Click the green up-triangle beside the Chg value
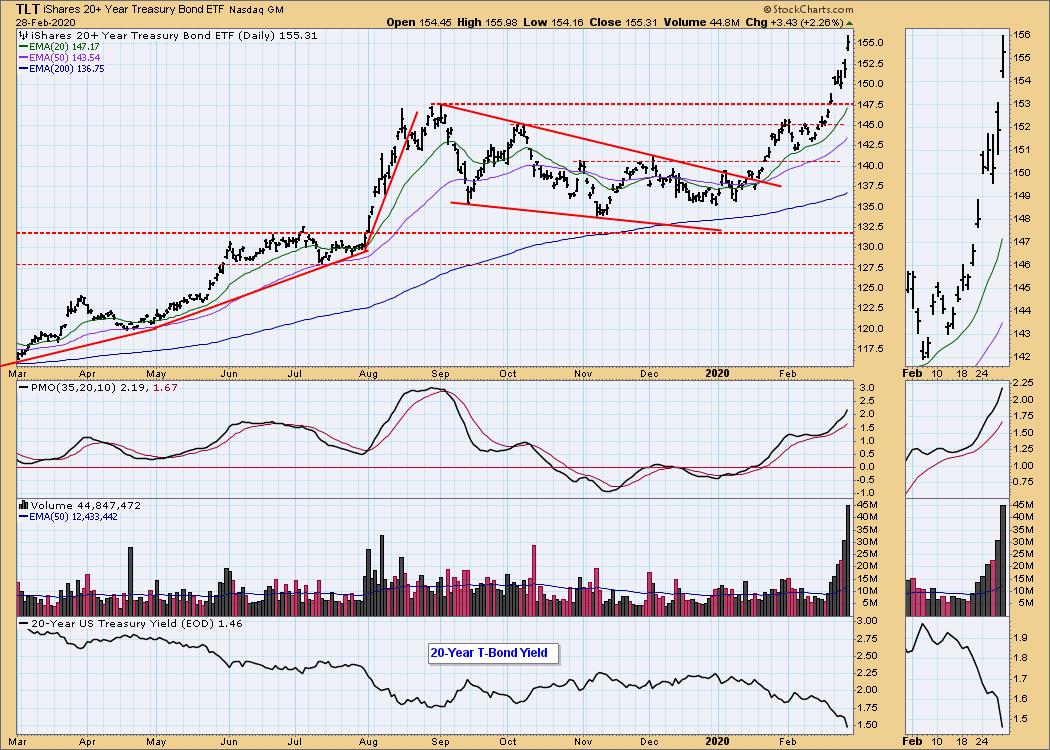1050x750 pixels. pyautogui.click(x=849, y=22)
